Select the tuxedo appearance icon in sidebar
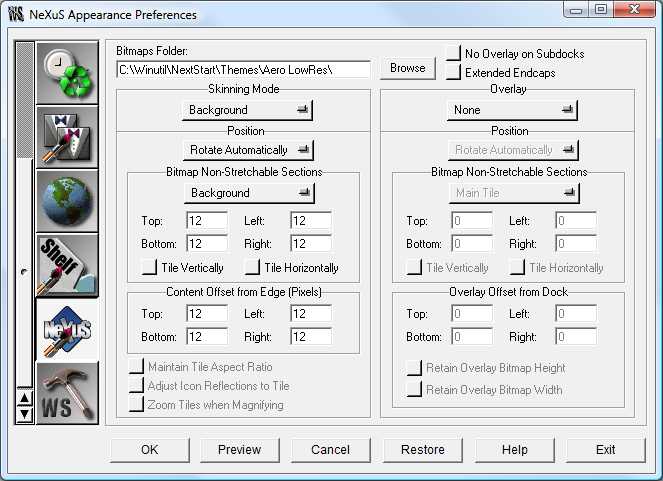Image resolution: width=663 pixels, height=481 pixels. pos(67,137)
